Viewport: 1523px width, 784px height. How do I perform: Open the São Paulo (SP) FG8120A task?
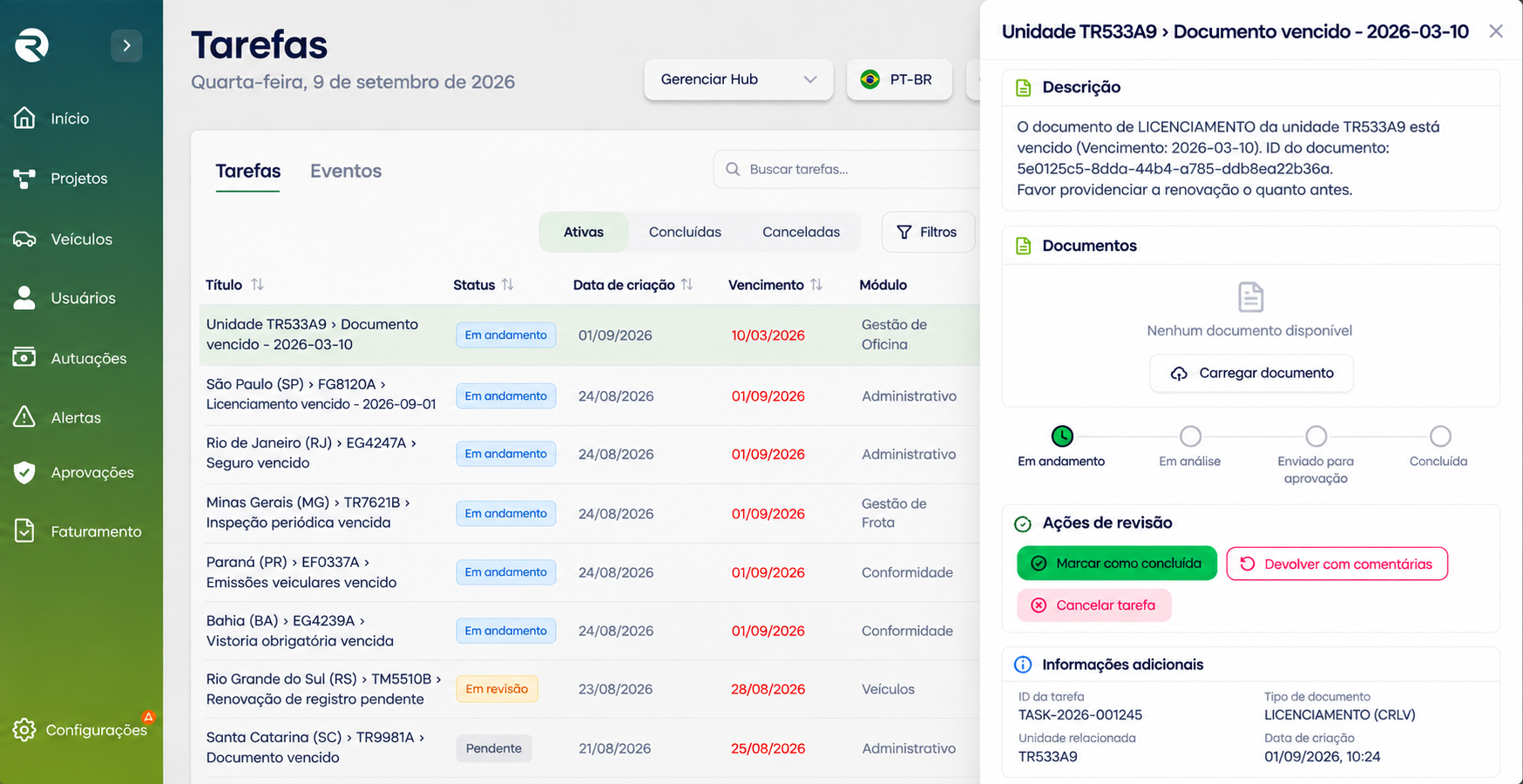589,395
